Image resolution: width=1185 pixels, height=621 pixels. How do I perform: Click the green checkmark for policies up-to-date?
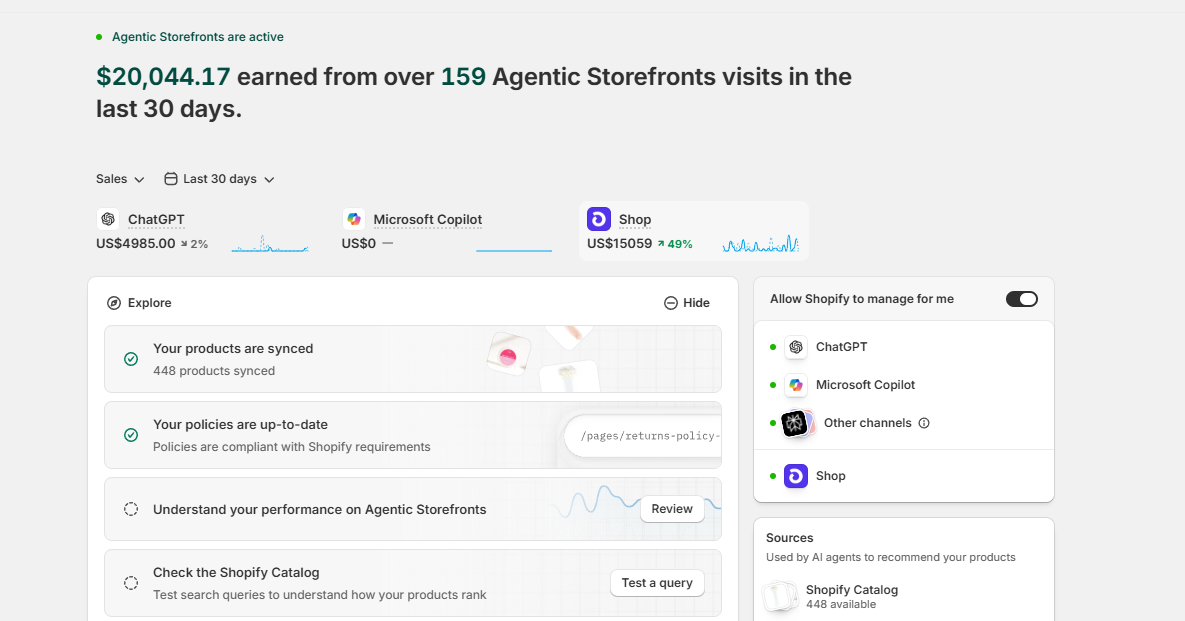tap(131, 435)
